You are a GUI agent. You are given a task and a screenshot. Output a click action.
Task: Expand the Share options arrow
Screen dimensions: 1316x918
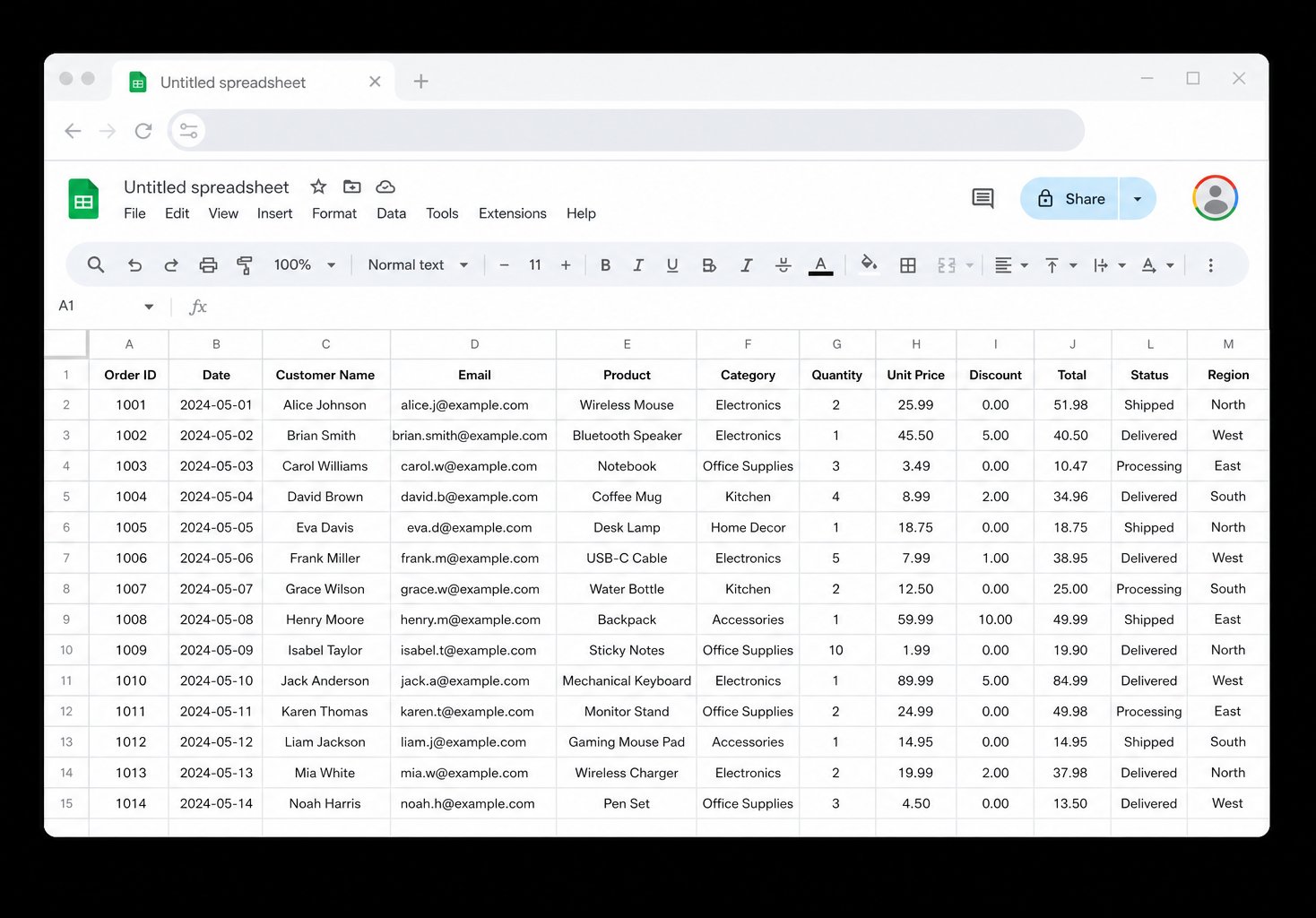click(1138, 199)
